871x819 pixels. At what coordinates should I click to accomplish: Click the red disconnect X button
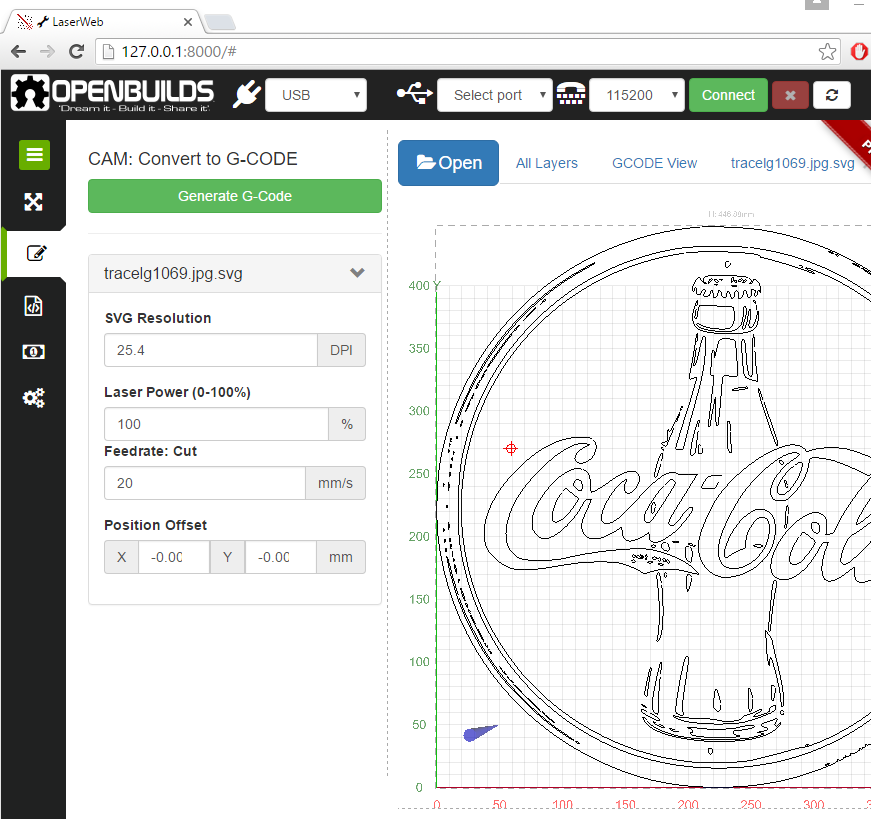pos(790,95)
